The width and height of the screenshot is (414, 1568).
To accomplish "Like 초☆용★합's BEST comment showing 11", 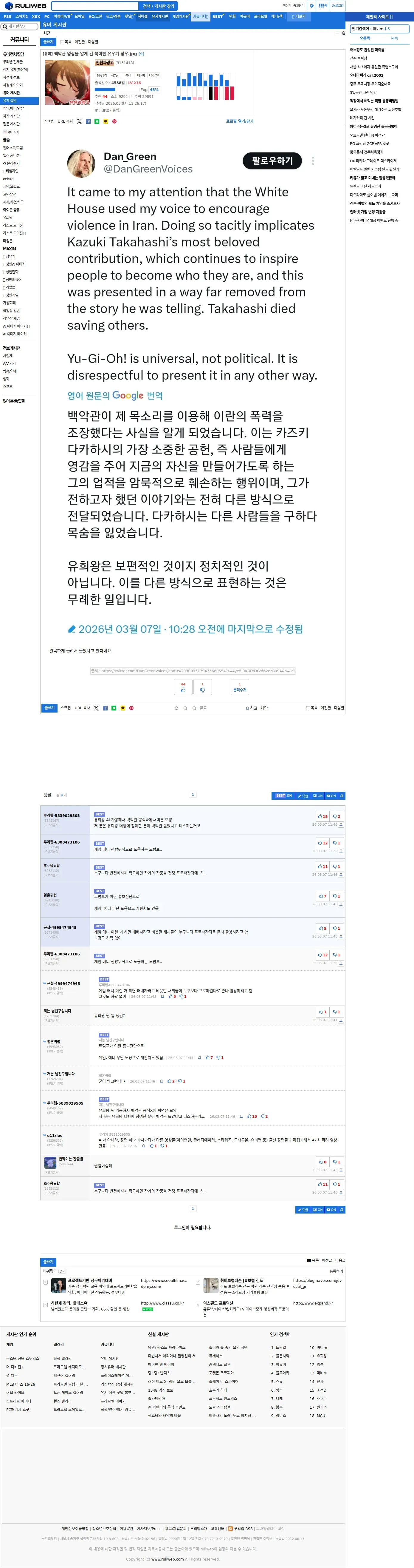I will tap(323, 866).
